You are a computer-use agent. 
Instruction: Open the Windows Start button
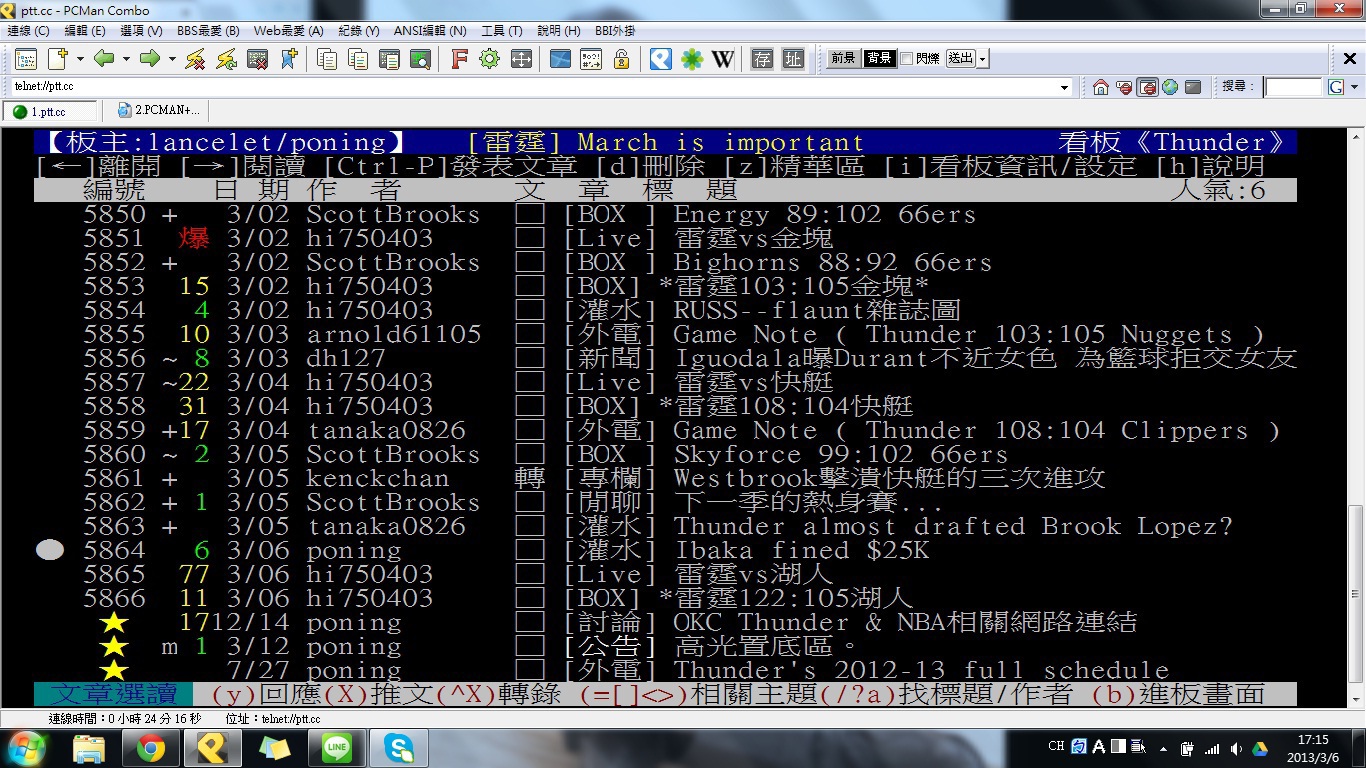click(26, 748)
